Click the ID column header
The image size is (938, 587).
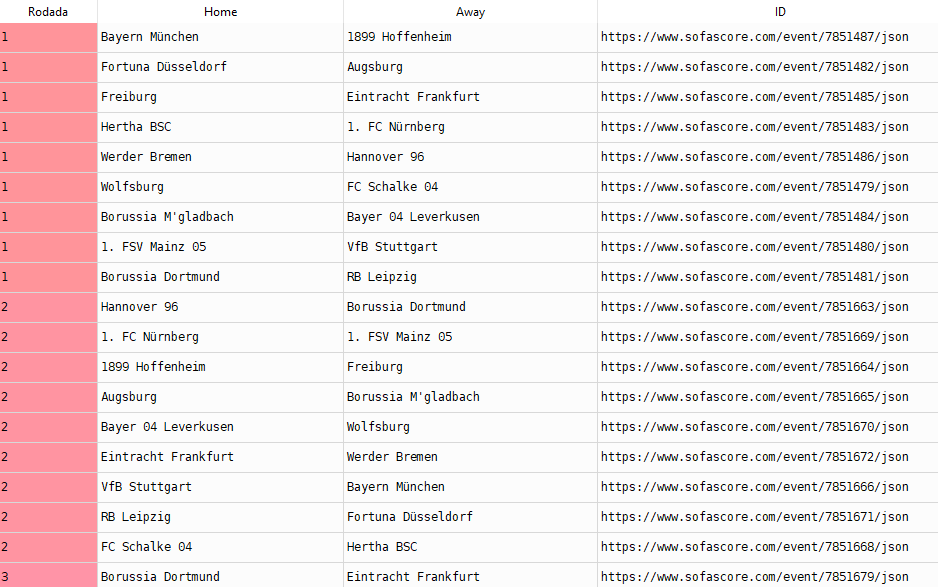[x=767, y=11]
